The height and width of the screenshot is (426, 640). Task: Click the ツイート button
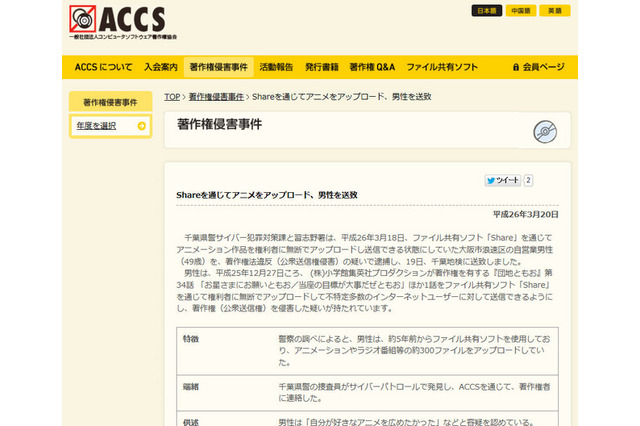(503, 180)
